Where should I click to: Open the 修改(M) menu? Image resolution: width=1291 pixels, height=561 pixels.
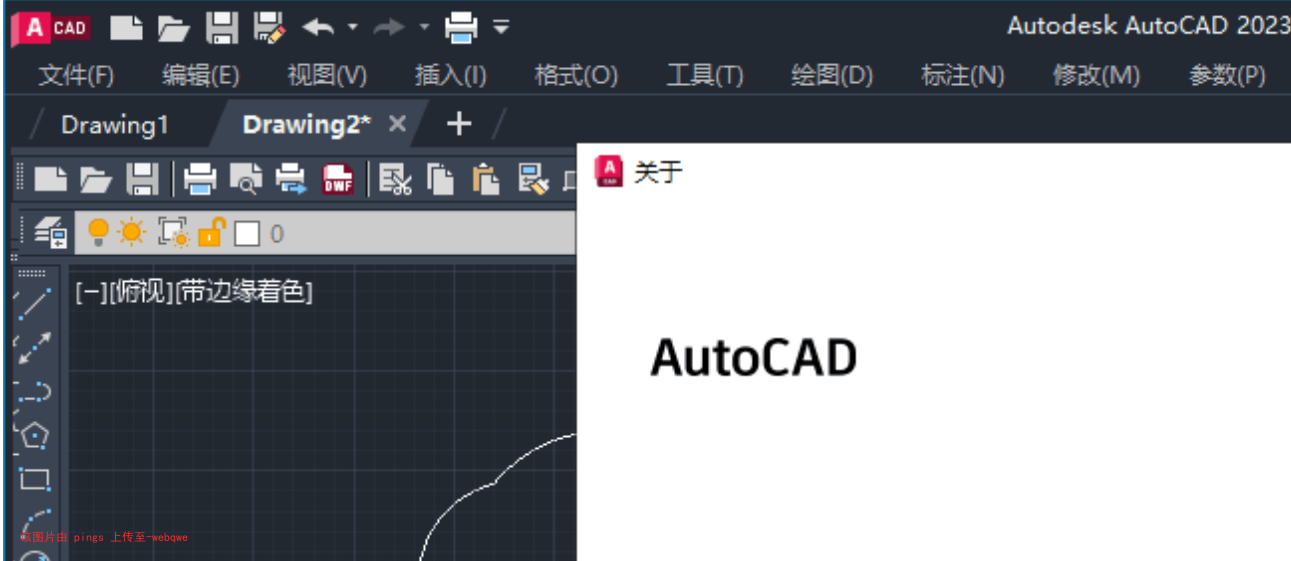coord(1096,75)
